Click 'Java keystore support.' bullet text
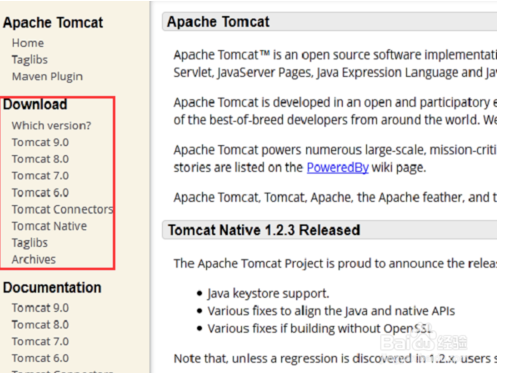The image size is (511, 373). [x=268, y=294]
